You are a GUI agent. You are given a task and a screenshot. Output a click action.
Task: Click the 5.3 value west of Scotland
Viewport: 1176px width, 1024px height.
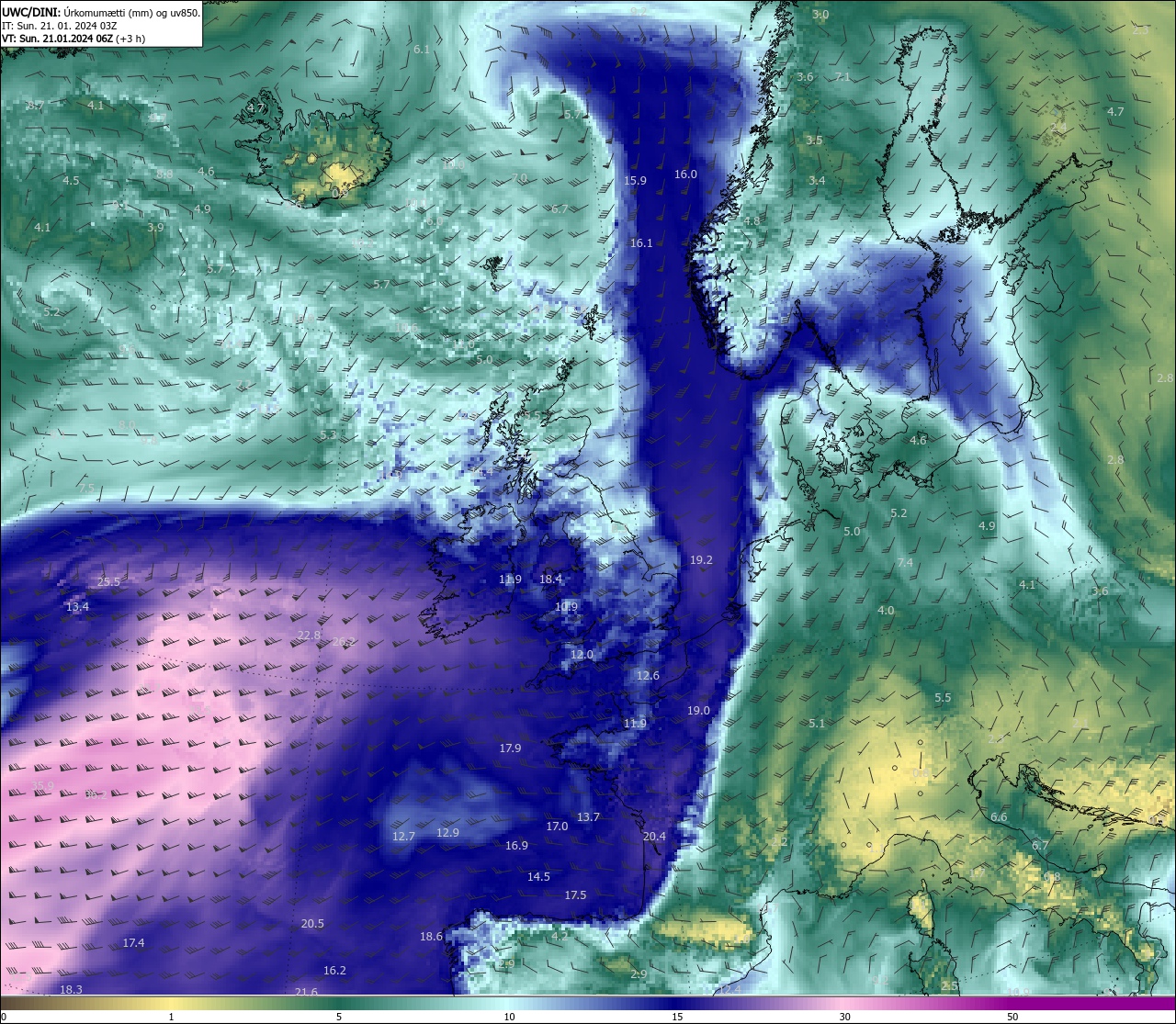point(328,434)
